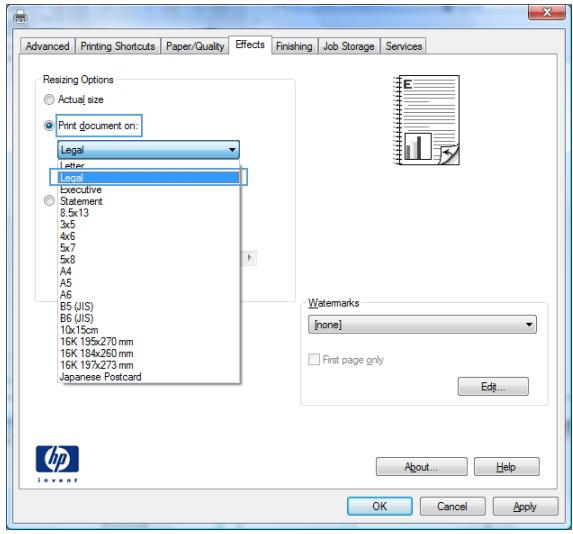
Task: Select the 3x5 paper size
Action: 149,224
